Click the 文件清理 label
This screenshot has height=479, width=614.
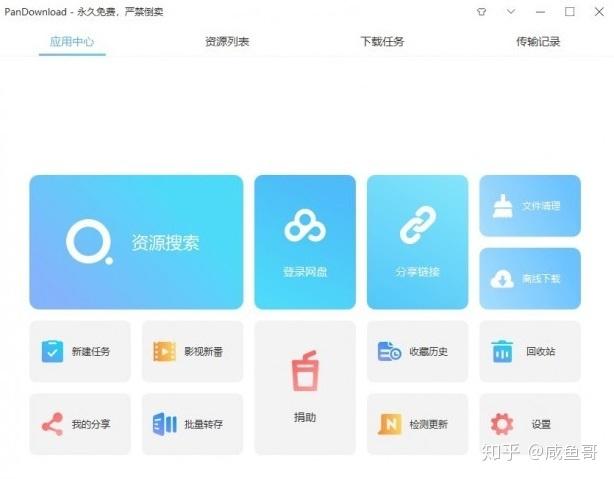541,206
